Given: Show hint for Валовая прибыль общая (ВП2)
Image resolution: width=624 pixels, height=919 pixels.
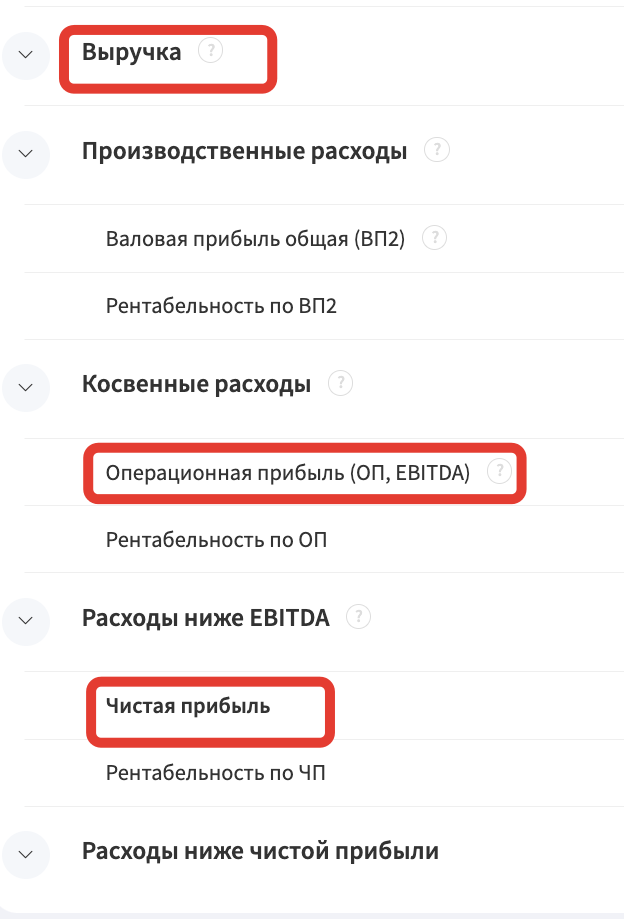Looking at the screenshot, I should coord(435,238).
